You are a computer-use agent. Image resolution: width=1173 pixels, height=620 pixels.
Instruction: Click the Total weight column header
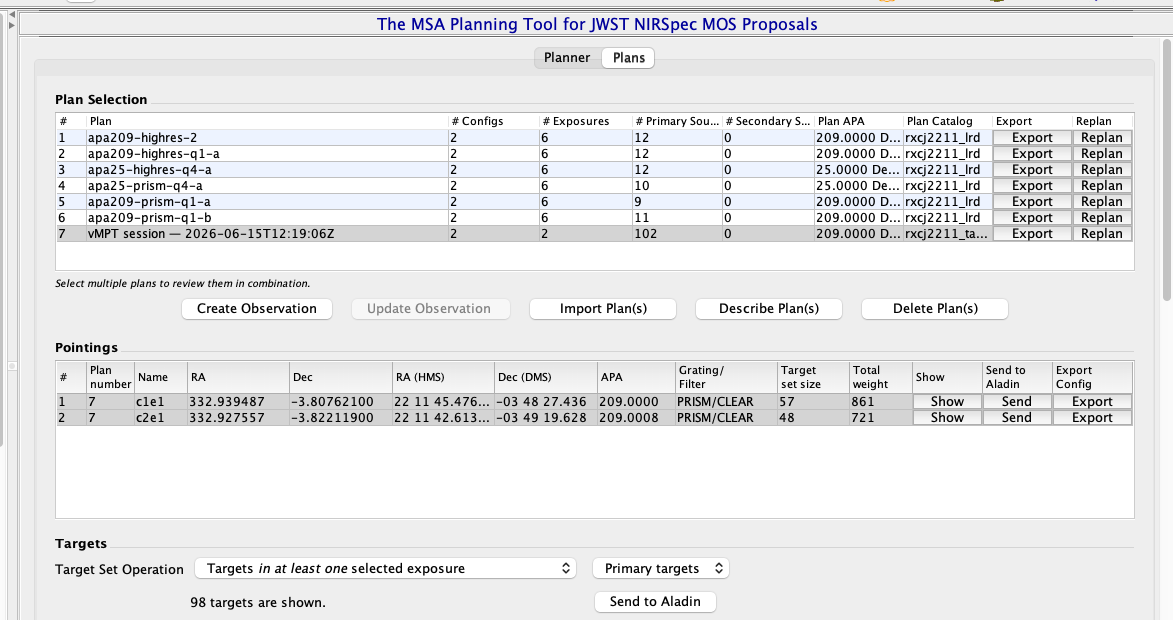click(x=880, y=377)
